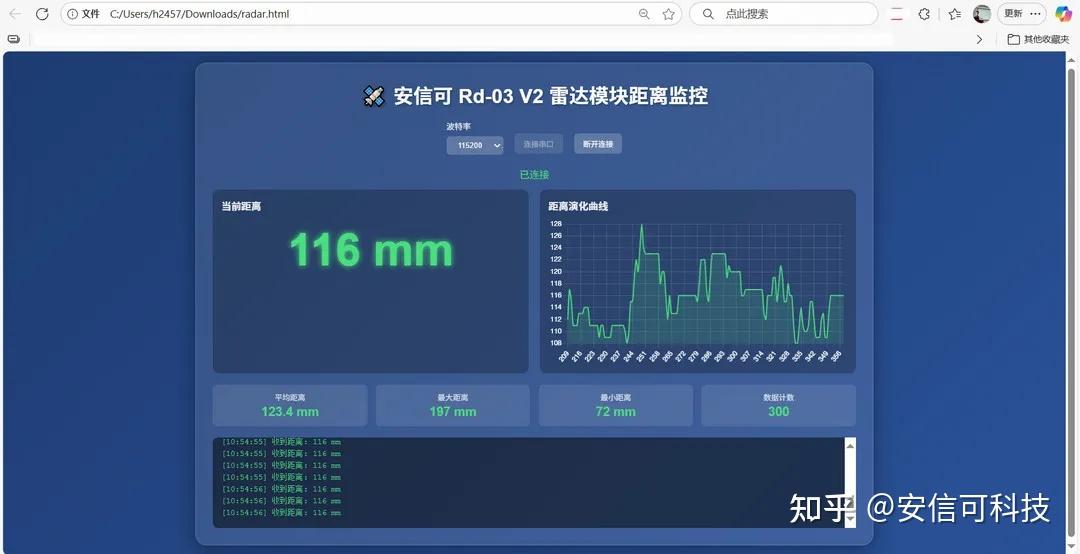Click the log panel scrollbar up arrow
The image size is (1080, 554).
(x=850, y=446)
